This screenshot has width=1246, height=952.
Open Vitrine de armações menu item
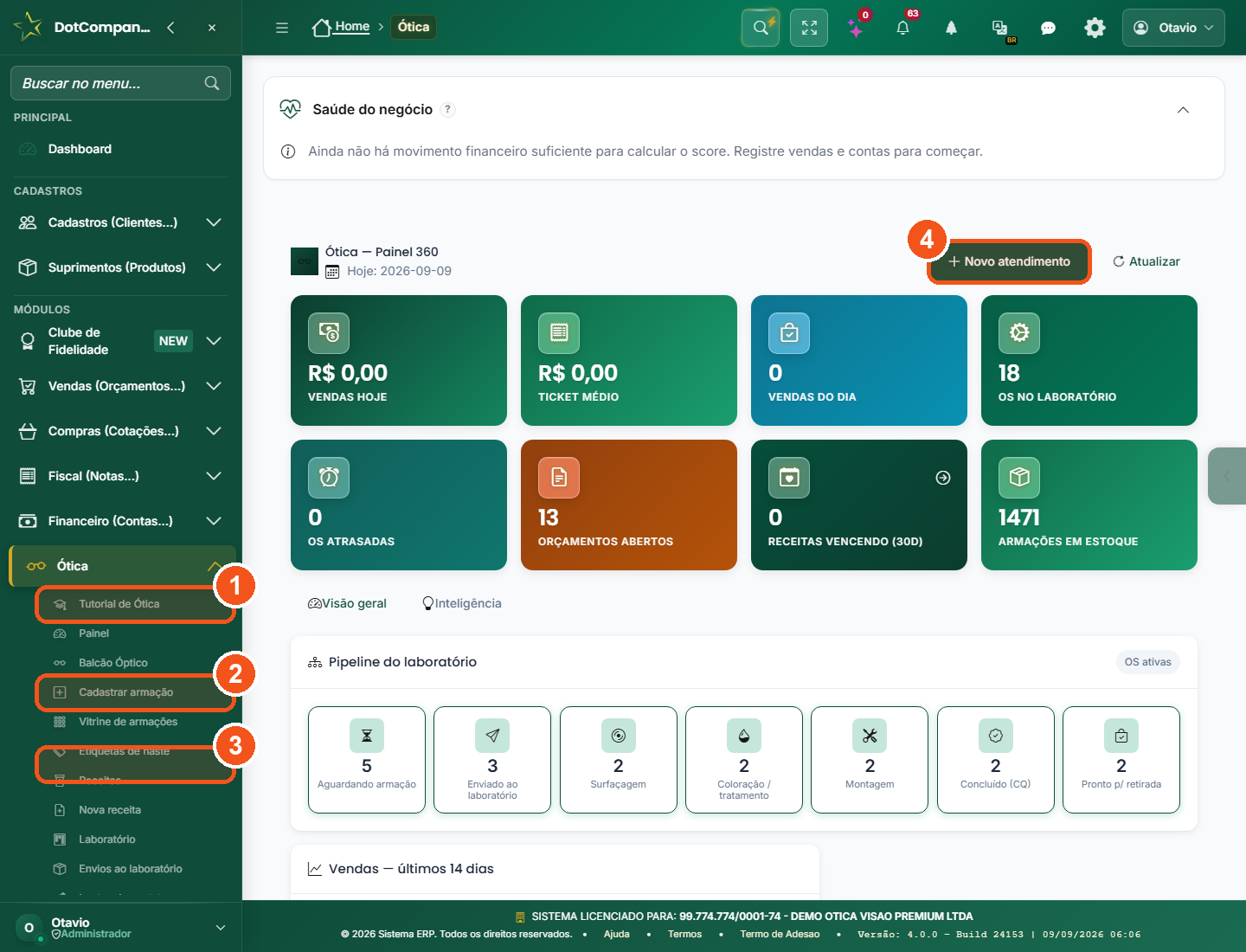point(128,722)
